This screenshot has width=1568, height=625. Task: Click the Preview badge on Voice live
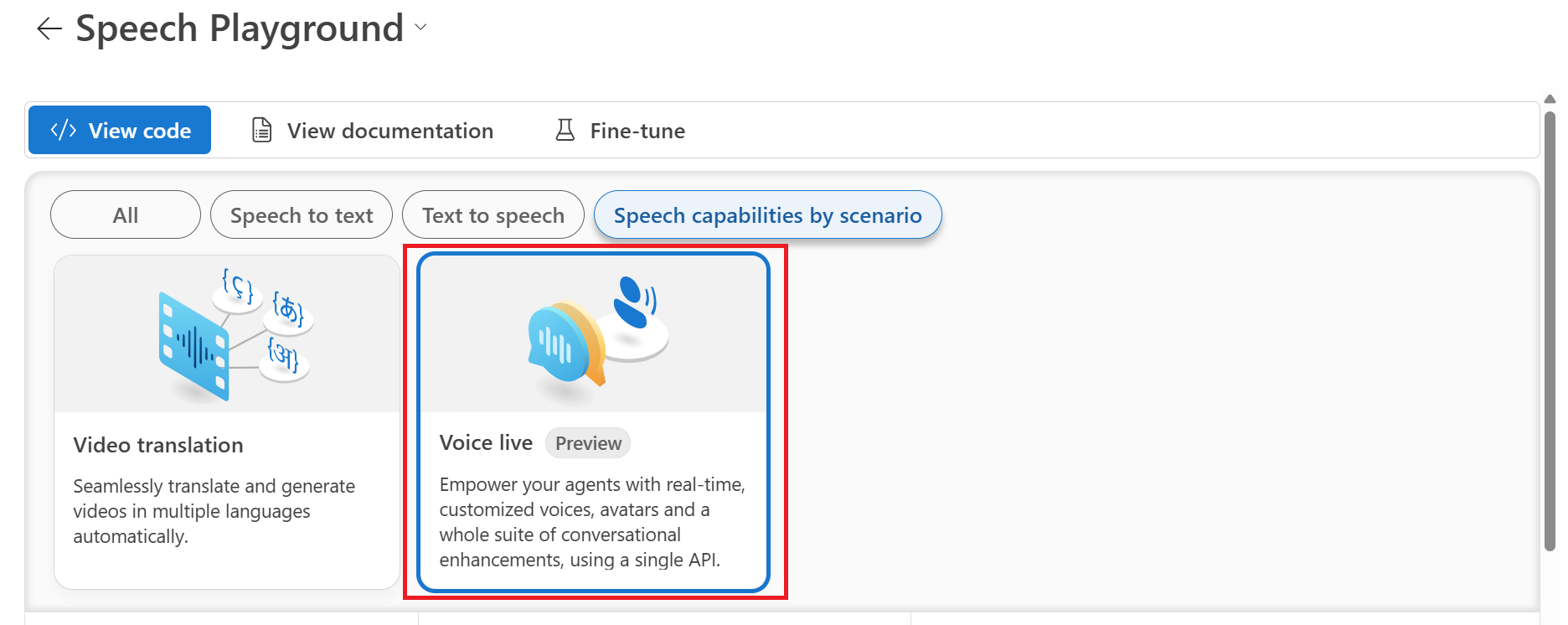tap(588, 443)
